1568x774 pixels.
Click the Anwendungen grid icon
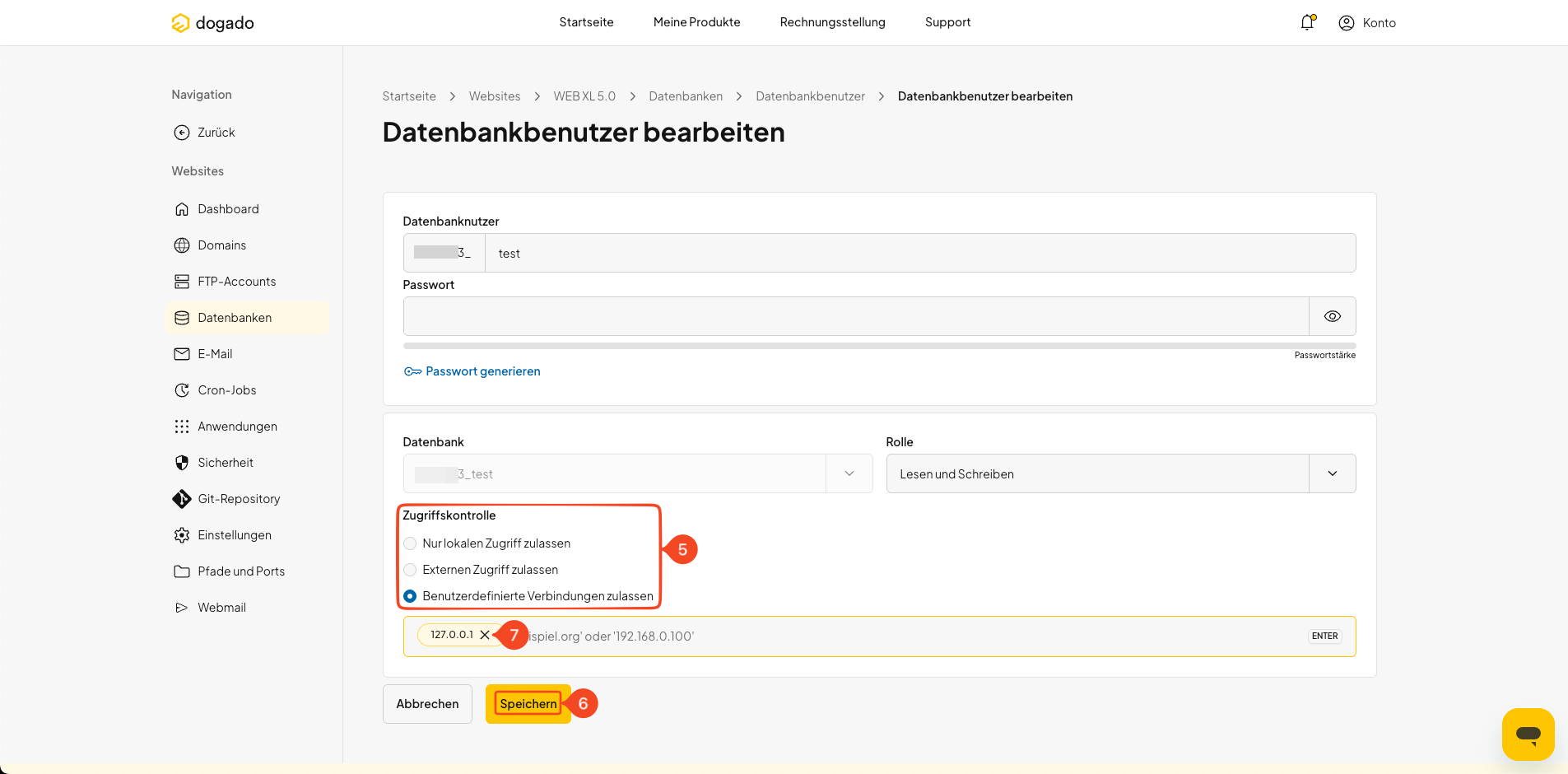point(182,427)
